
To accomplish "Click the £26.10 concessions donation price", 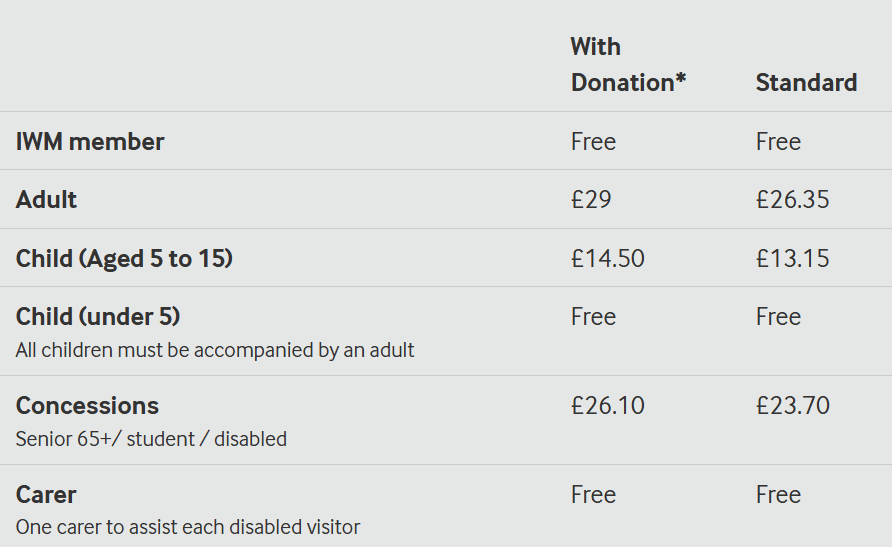I will pos(608,405).
